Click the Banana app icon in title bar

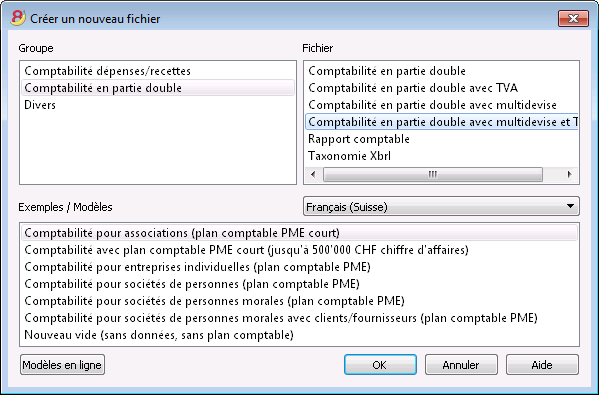pos(18,18)
